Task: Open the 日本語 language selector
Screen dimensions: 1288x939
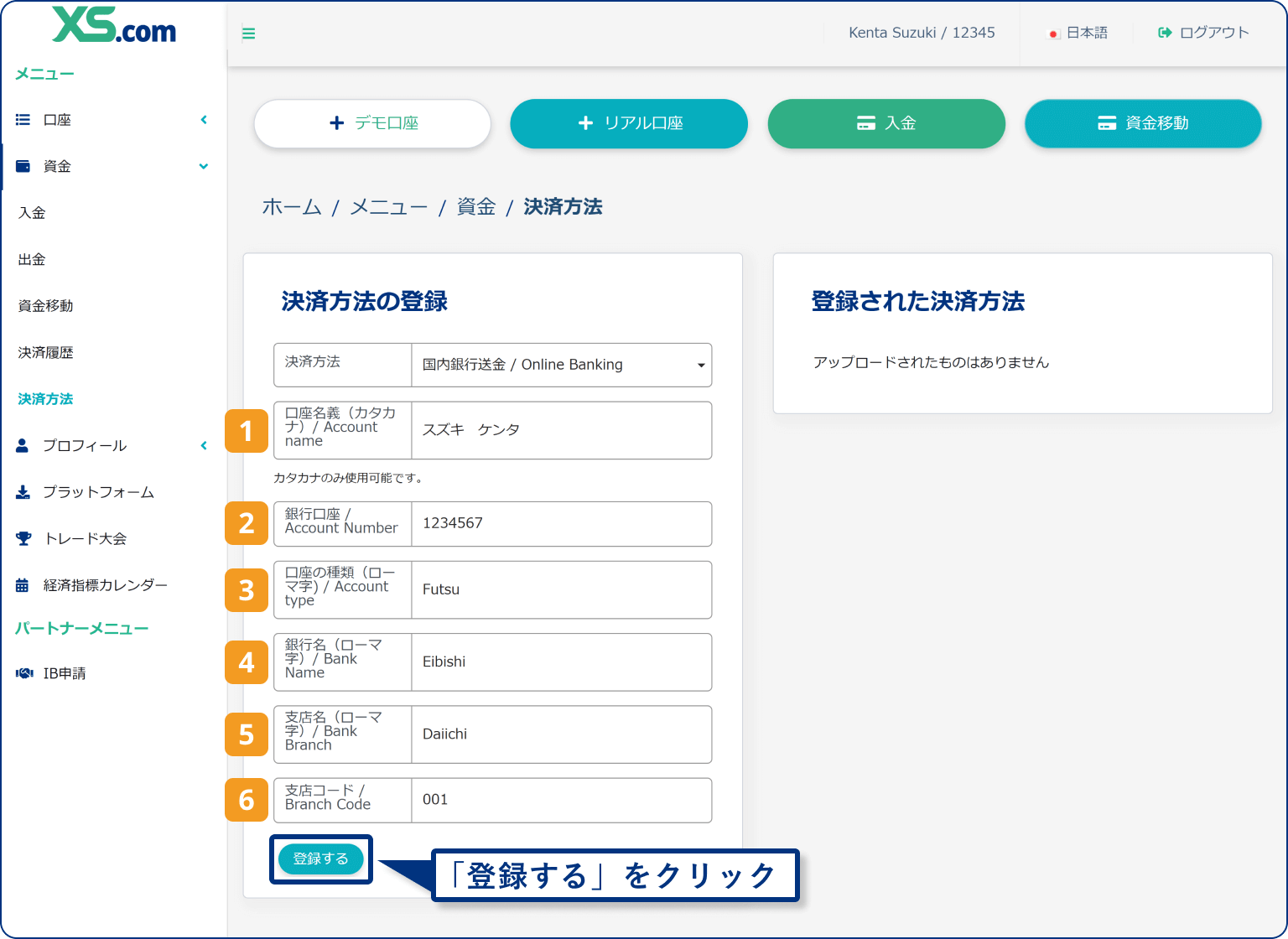Action: [1078, 33]
